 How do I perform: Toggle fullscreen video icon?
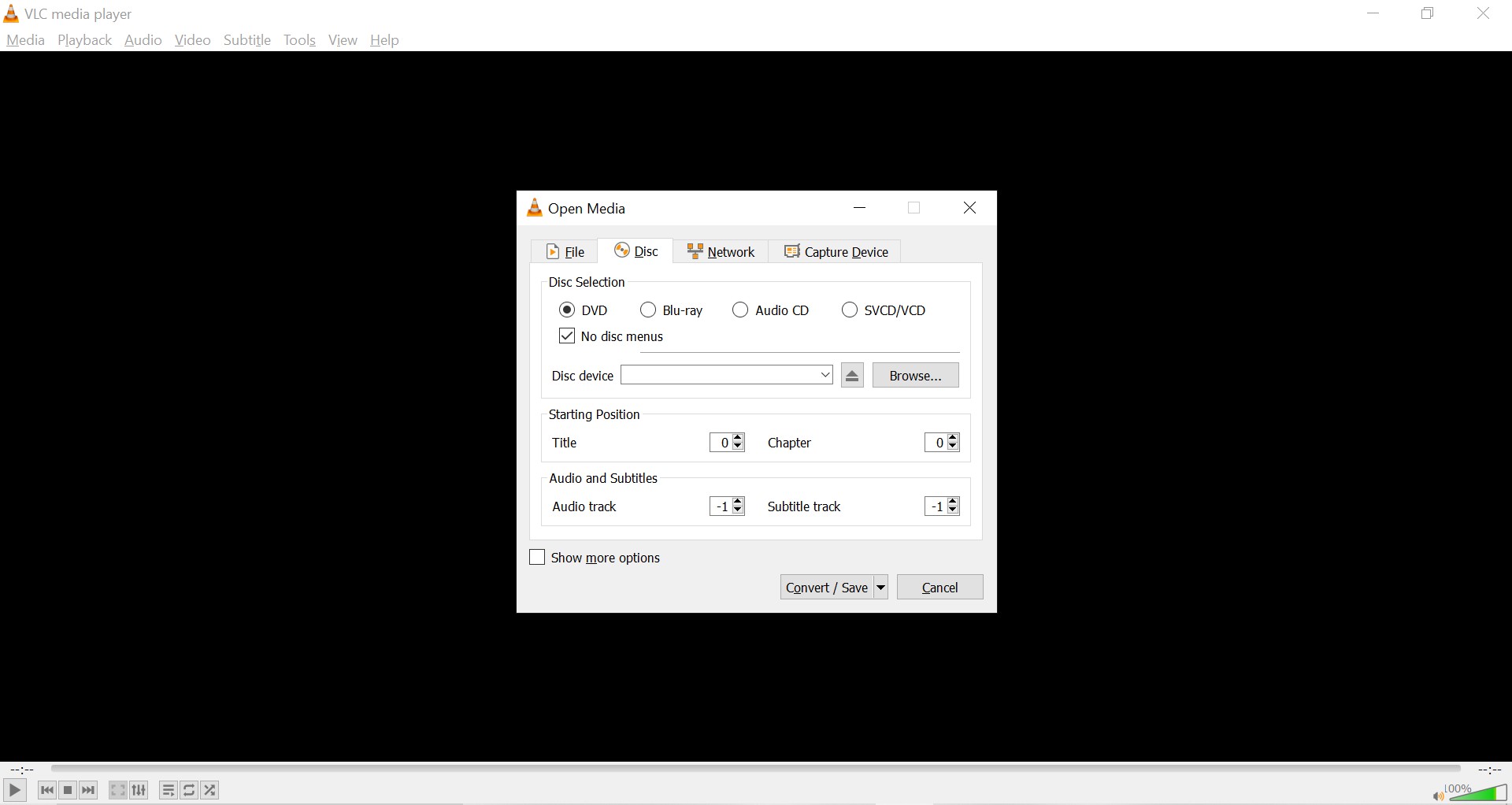[118, 790]
